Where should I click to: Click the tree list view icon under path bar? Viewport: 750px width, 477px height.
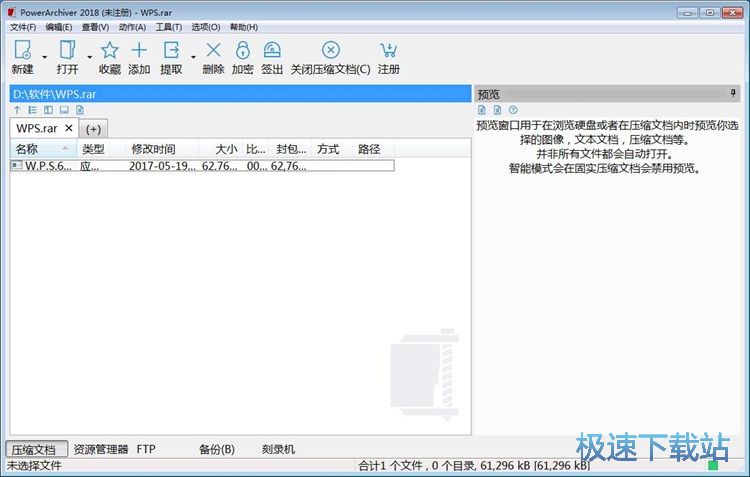pos(33,110)
